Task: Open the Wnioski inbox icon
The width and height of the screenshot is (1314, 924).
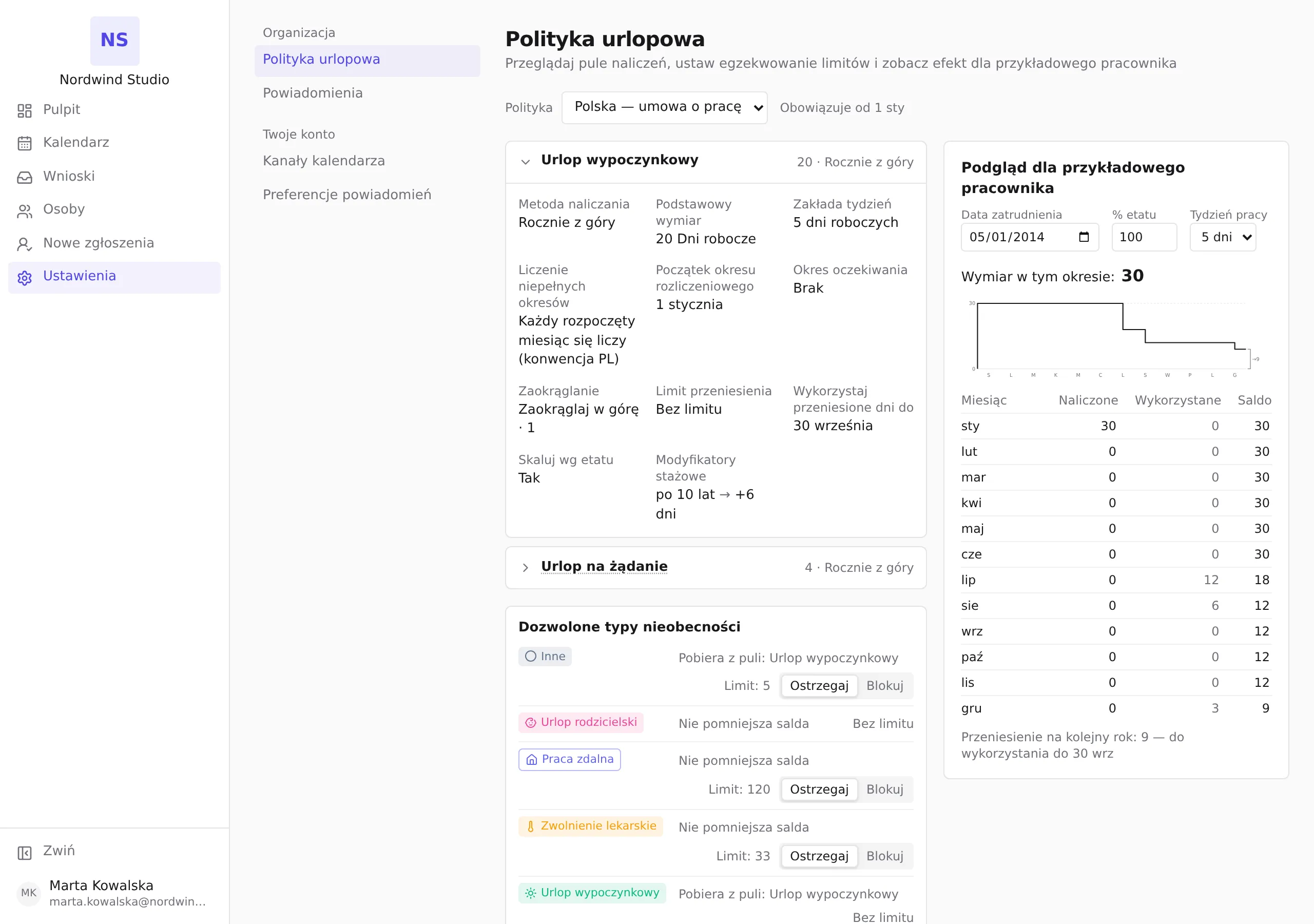Action: pos(25,177)
